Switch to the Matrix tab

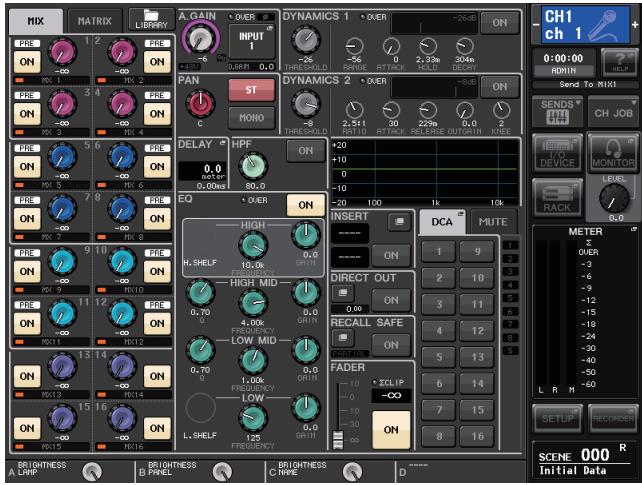click(x=95, y=21)
